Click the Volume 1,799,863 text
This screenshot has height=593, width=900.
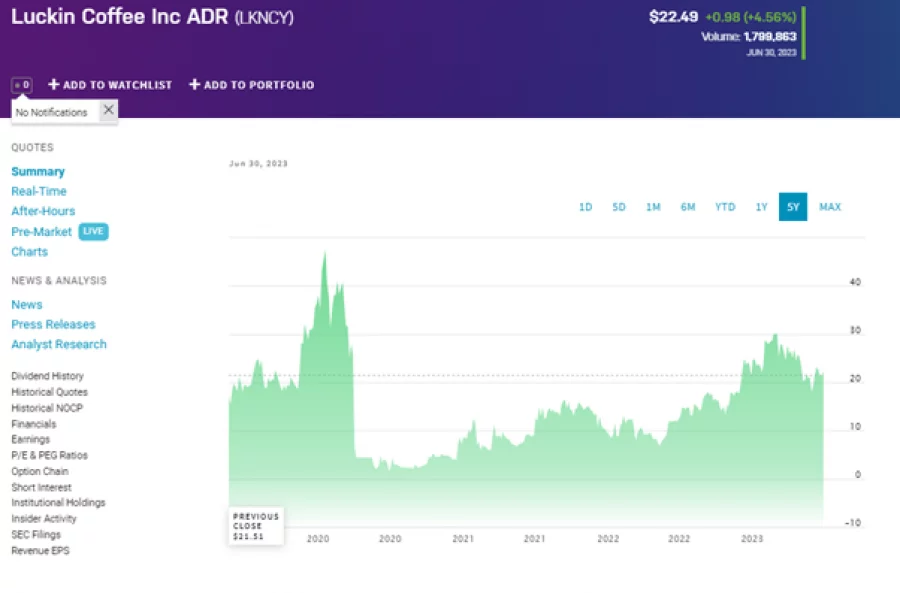(x=748, y=37)
